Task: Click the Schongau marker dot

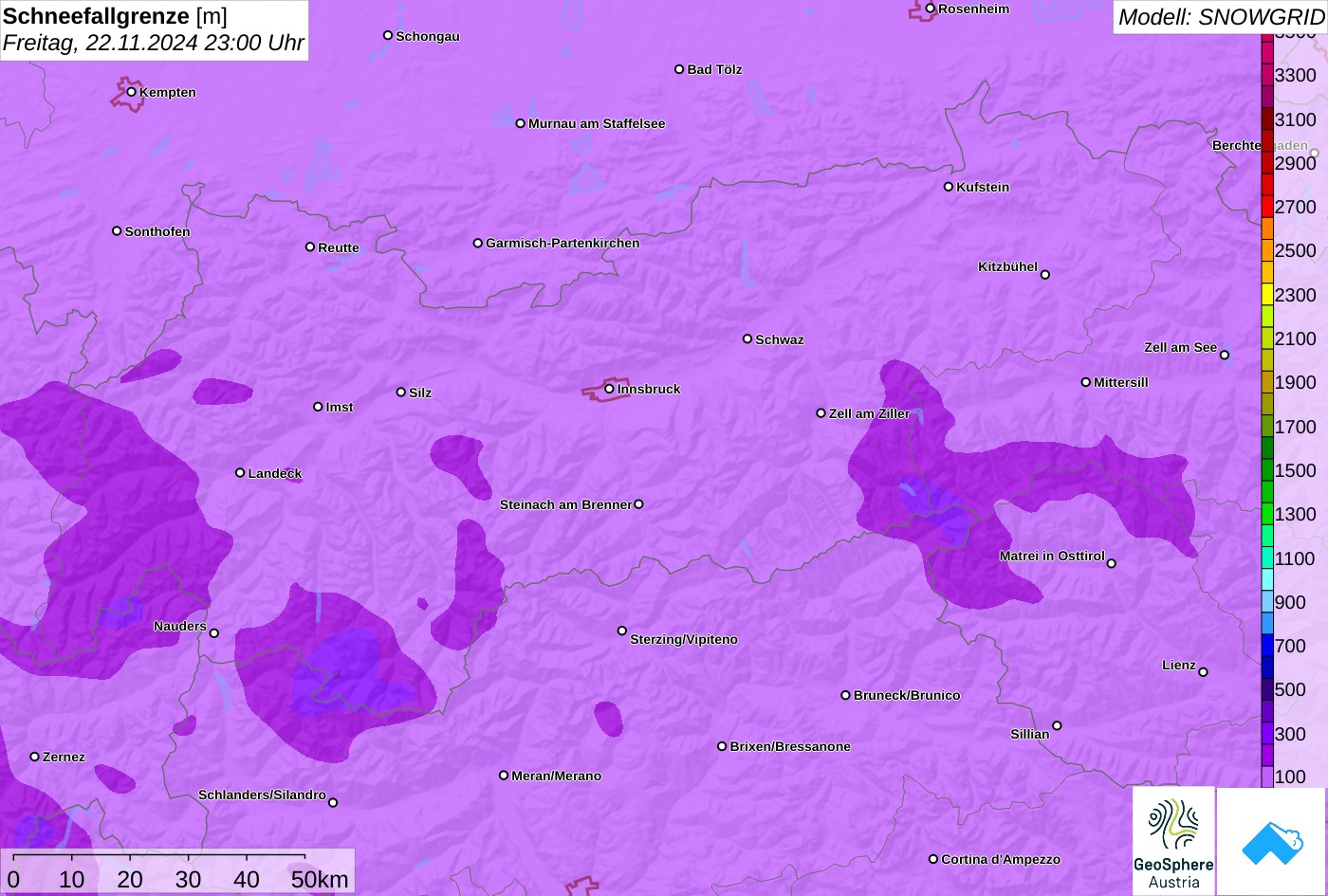Action: coord(388,35)
